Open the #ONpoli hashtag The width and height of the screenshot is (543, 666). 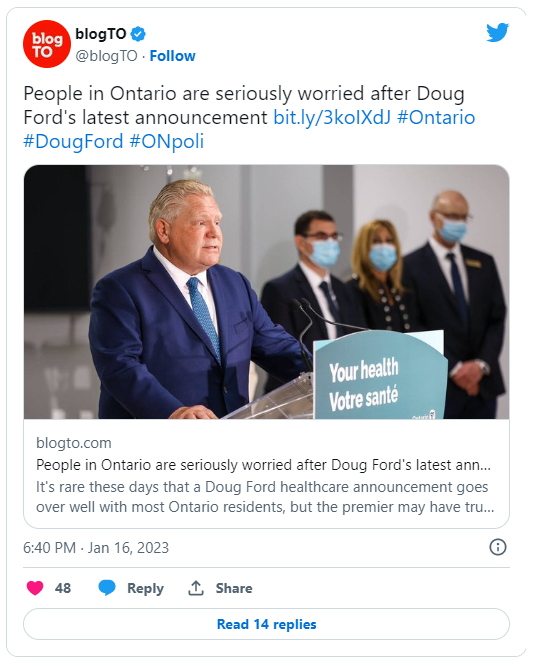point(167,141)
